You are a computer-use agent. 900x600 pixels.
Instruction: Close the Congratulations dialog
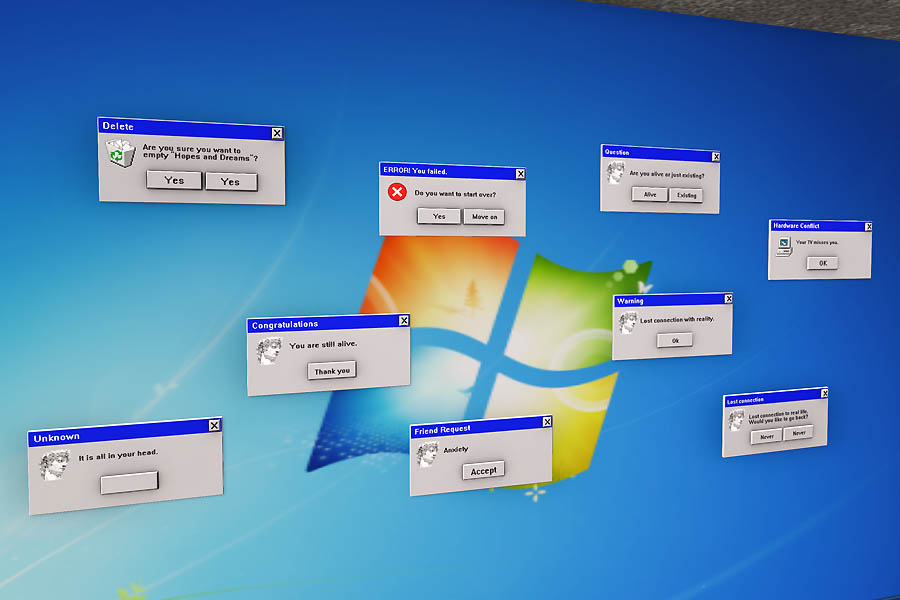pos(404,320)
